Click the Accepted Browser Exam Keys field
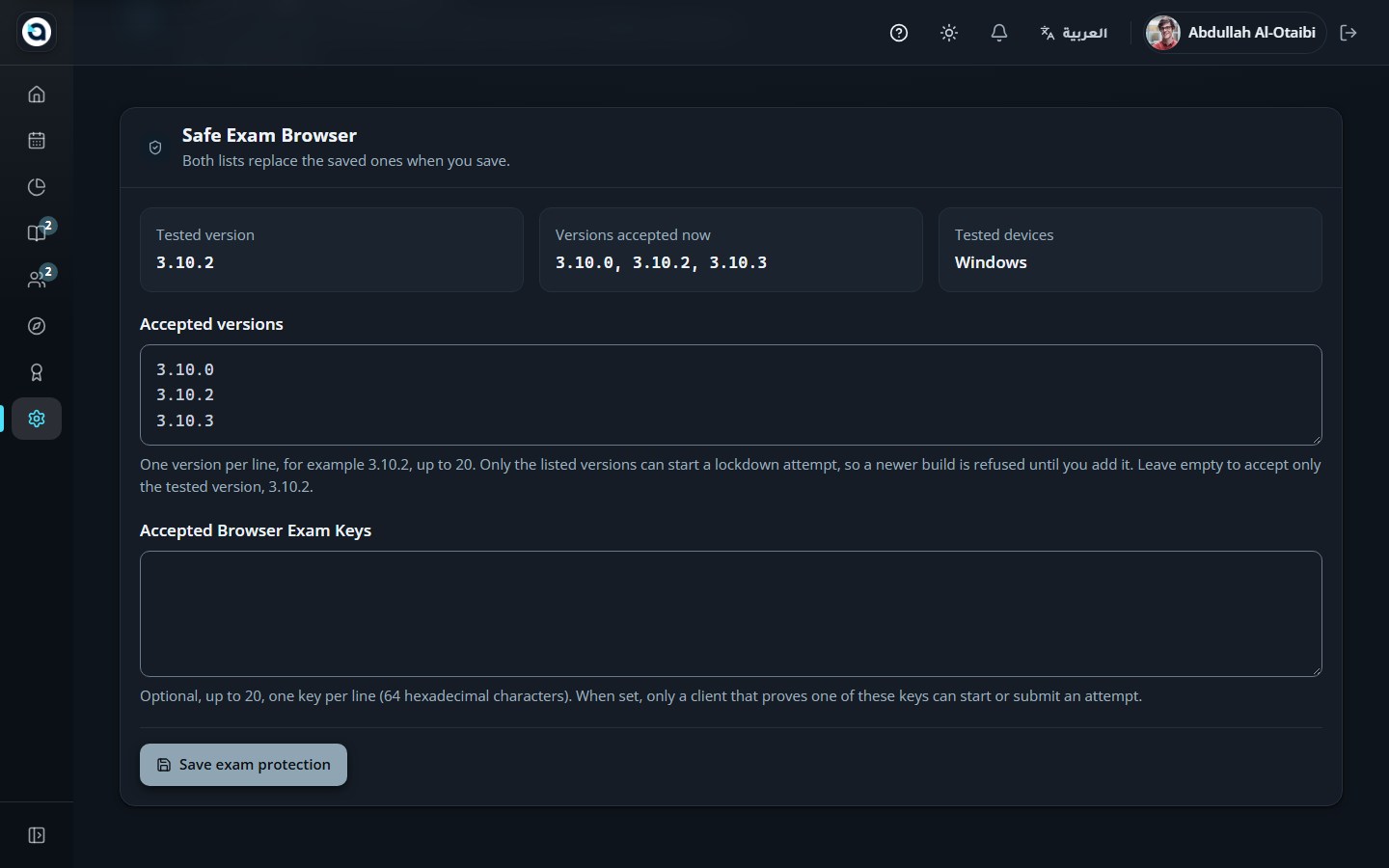Viewport: 1389px width, 868px height. (731, 614)
